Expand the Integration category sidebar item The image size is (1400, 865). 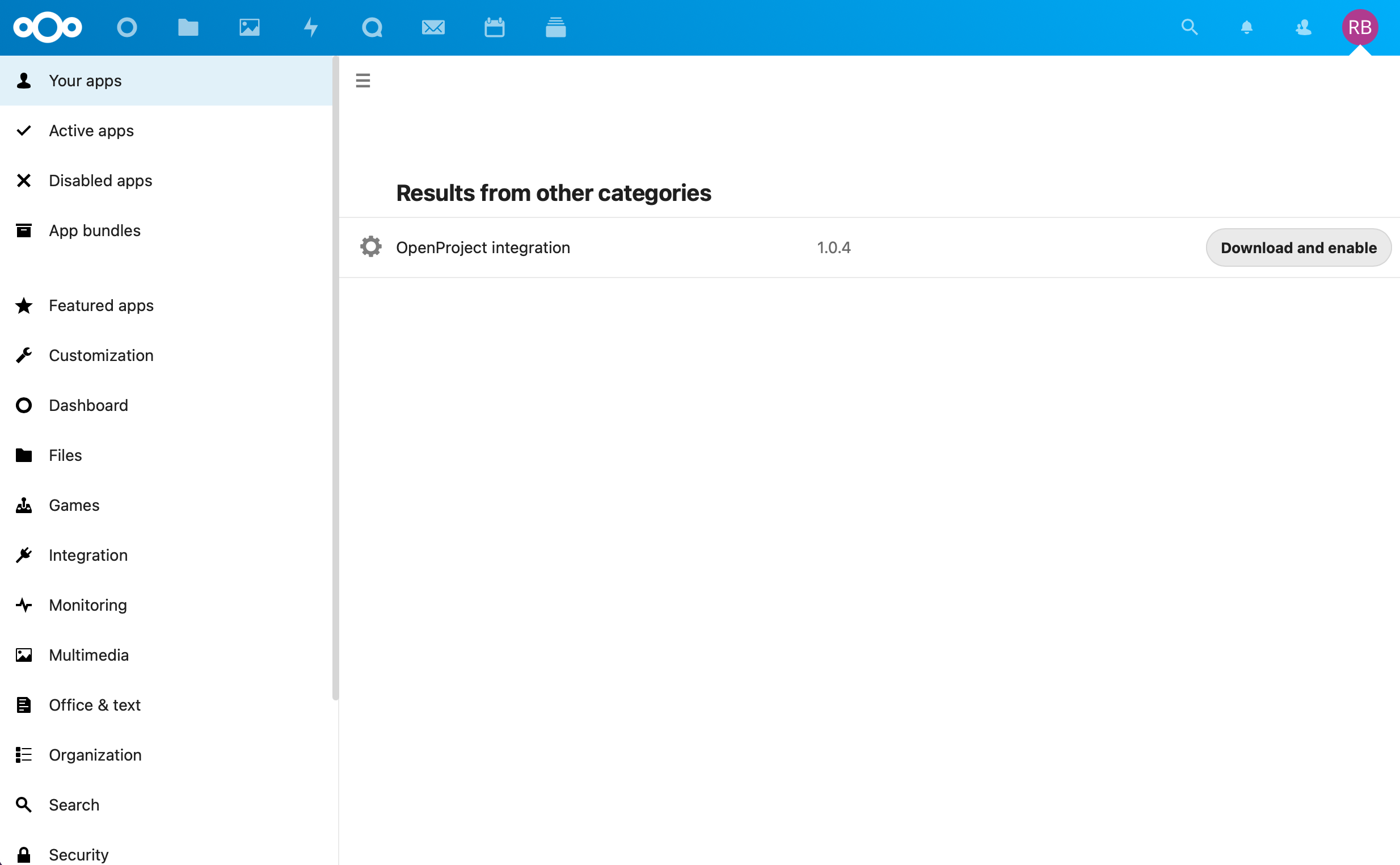click(x=89, y=555)
